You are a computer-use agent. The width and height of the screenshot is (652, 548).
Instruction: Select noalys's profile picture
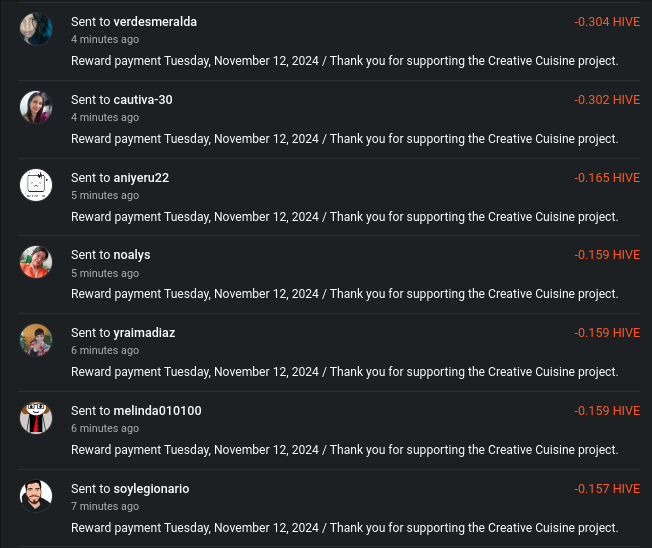(36, 262)
